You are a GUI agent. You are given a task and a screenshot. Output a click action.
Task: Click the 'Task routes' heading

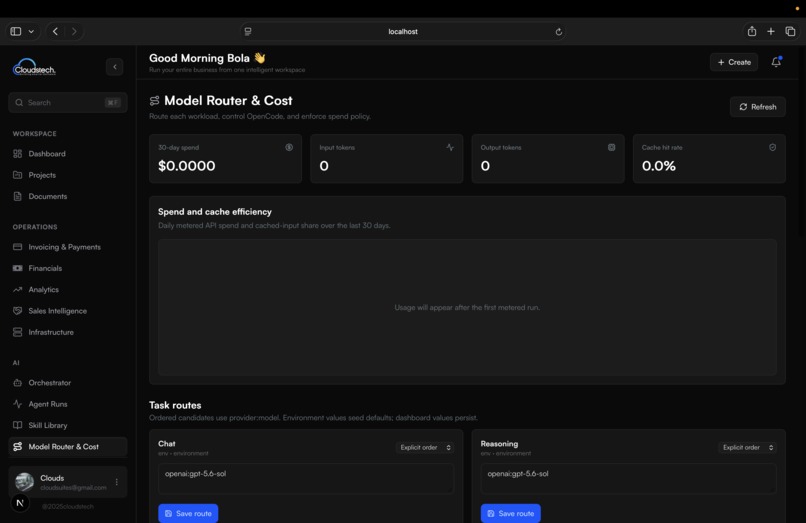pos(175,405)
